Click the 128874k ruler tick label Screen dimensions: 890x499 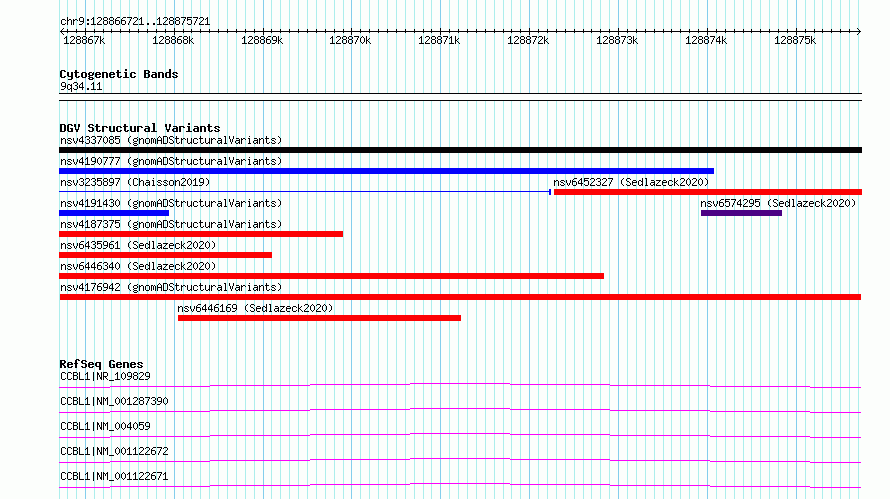pos(706,40)
